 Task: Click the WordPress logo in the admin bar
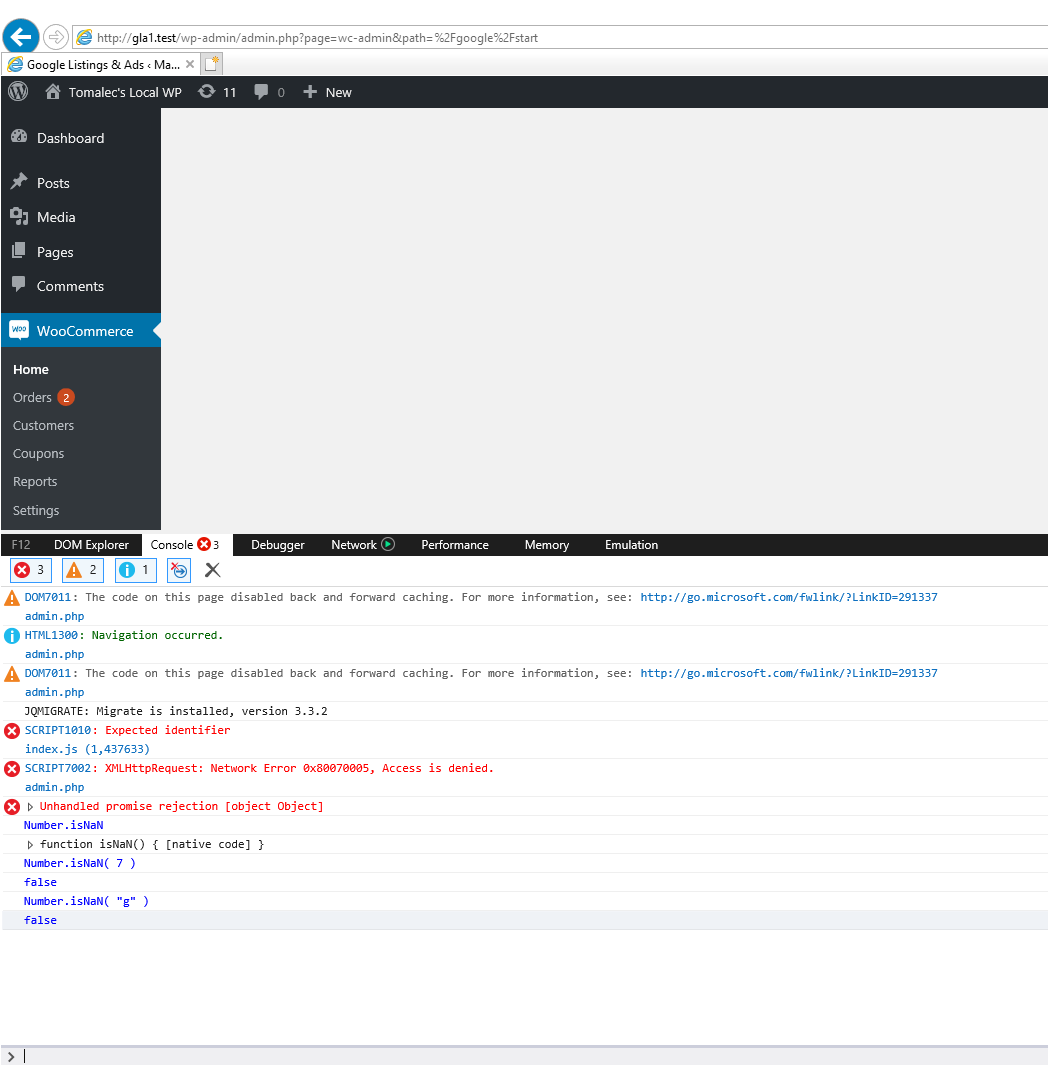17,91
